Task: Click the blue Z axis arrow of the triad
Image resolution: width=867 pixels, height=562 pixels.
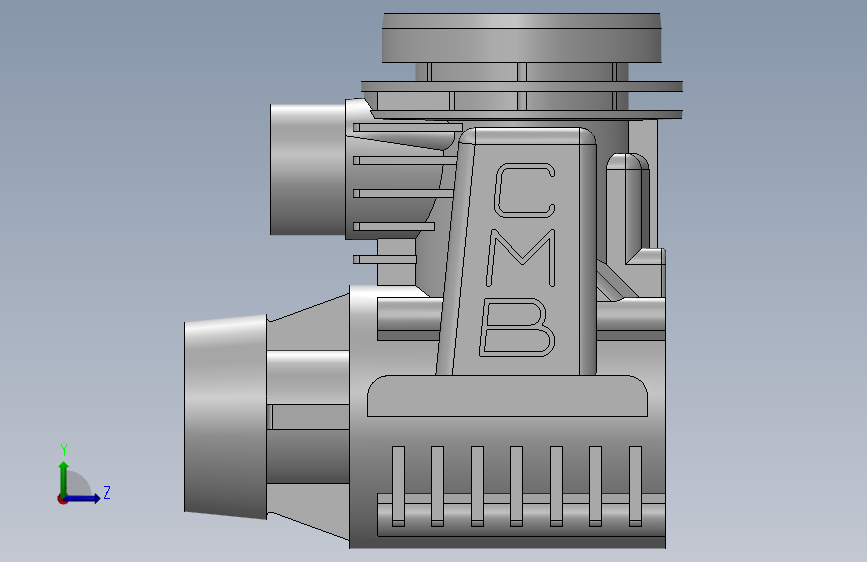Action: [84, 498]
